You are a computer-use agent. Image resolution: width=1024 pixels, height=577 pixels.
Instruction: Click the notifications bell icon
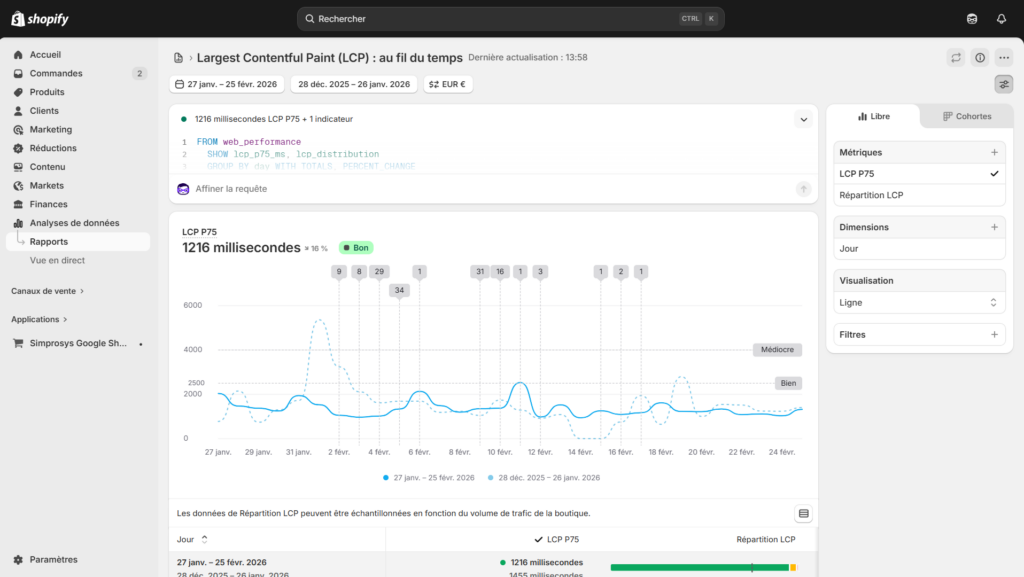click(x=1003, y=18)
